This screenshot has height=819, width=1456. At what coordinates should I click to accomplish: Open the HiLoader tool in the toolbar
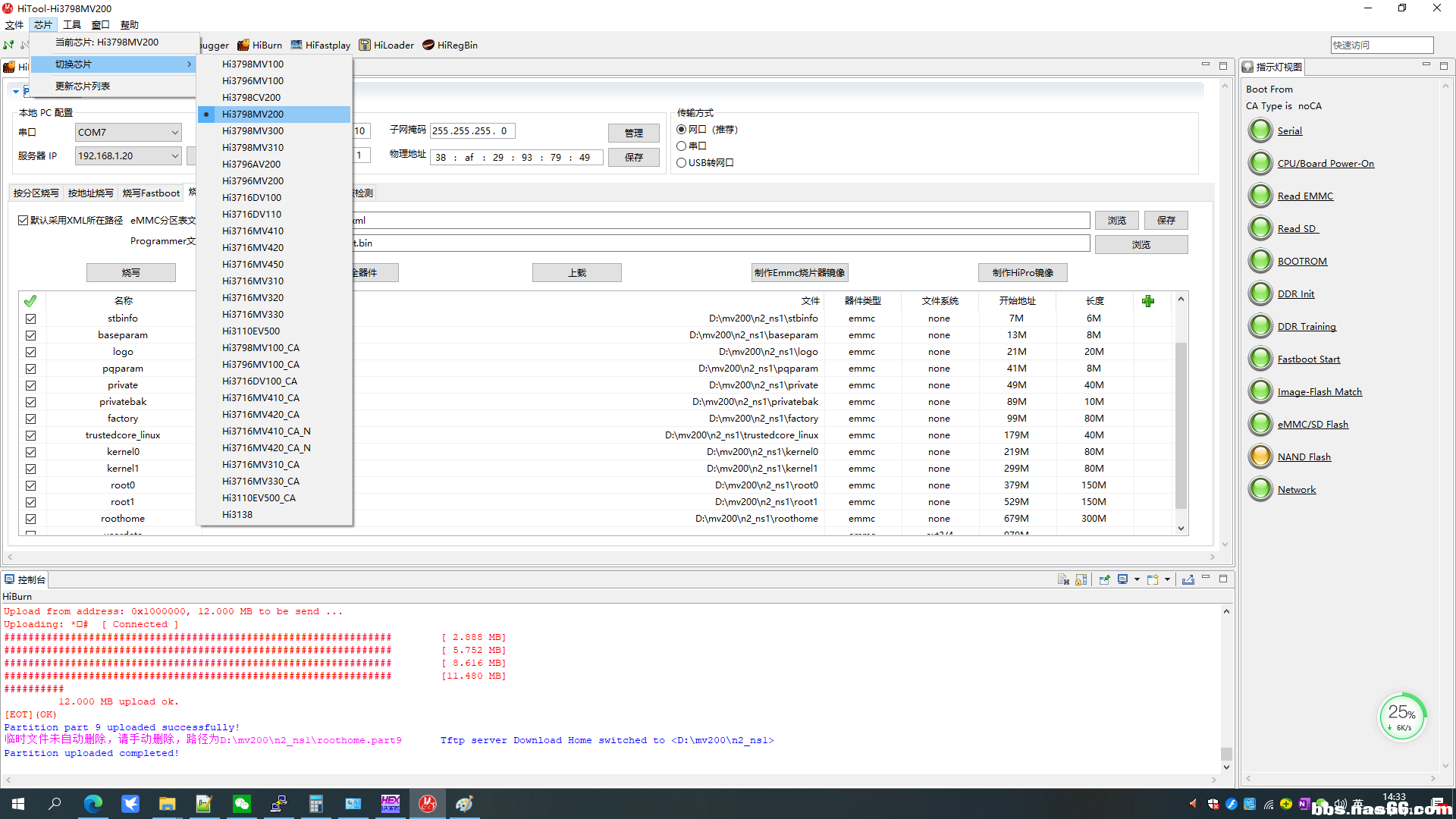pos(386,45)
